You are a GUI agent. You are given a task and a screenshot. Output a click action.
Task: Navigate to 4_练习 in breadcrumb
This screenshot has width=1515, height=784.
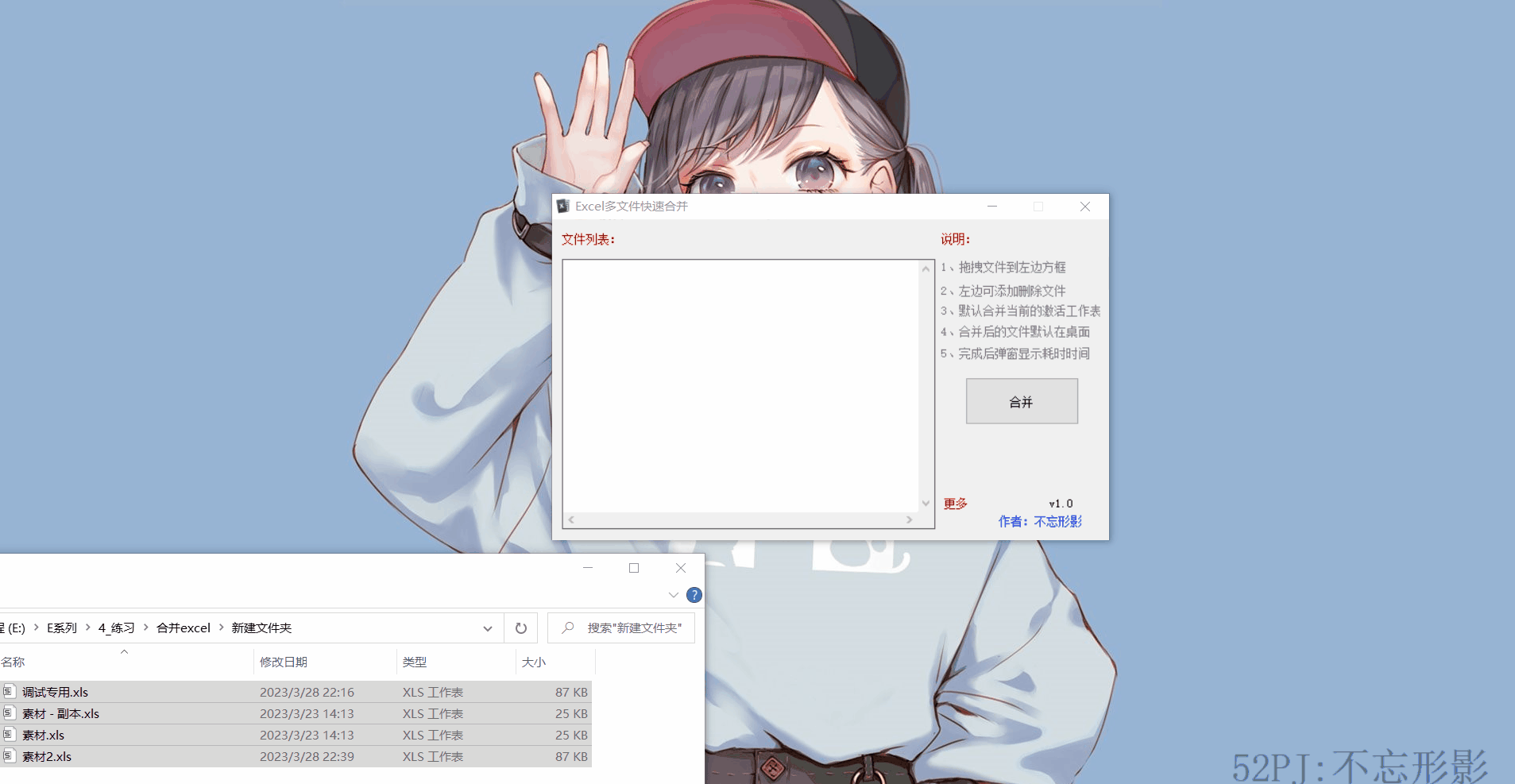pyautogui.click(x=117, y=628)
